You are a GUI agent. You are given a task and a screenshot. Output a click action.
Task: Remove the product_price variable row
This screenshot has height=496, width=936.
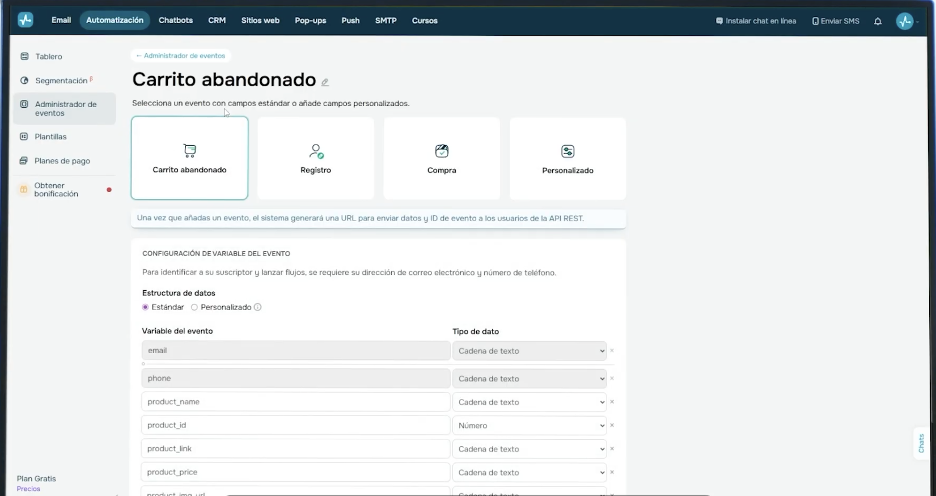[x=612, y=472]
